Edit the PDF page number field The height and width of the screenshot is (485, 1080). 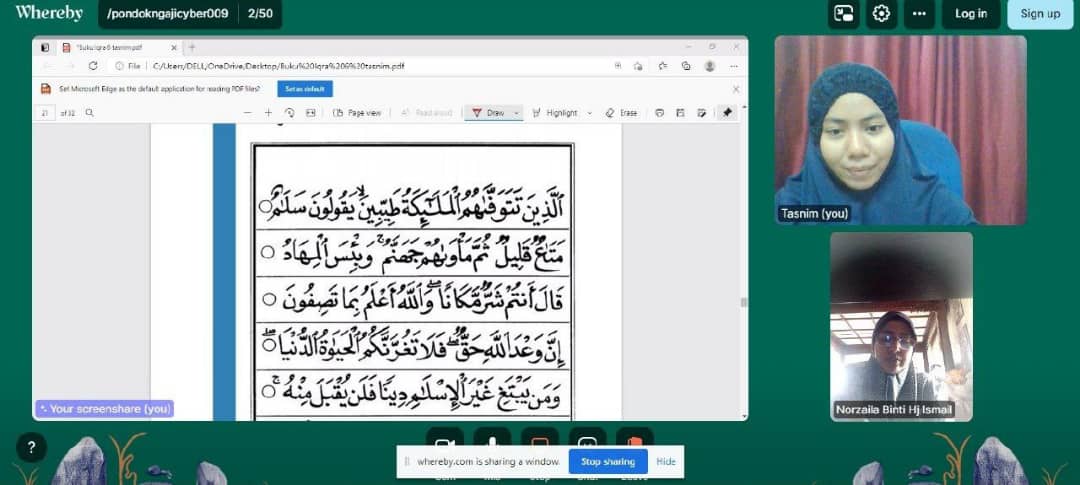click(45, 113)
